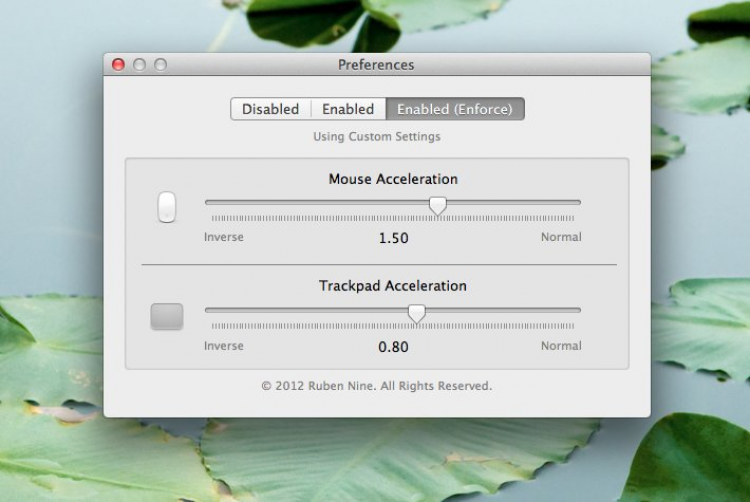Click the Mouse Acceleration slider knob
Image resolution: width=750 pixels, height=502 pixels.
(438, 206)
